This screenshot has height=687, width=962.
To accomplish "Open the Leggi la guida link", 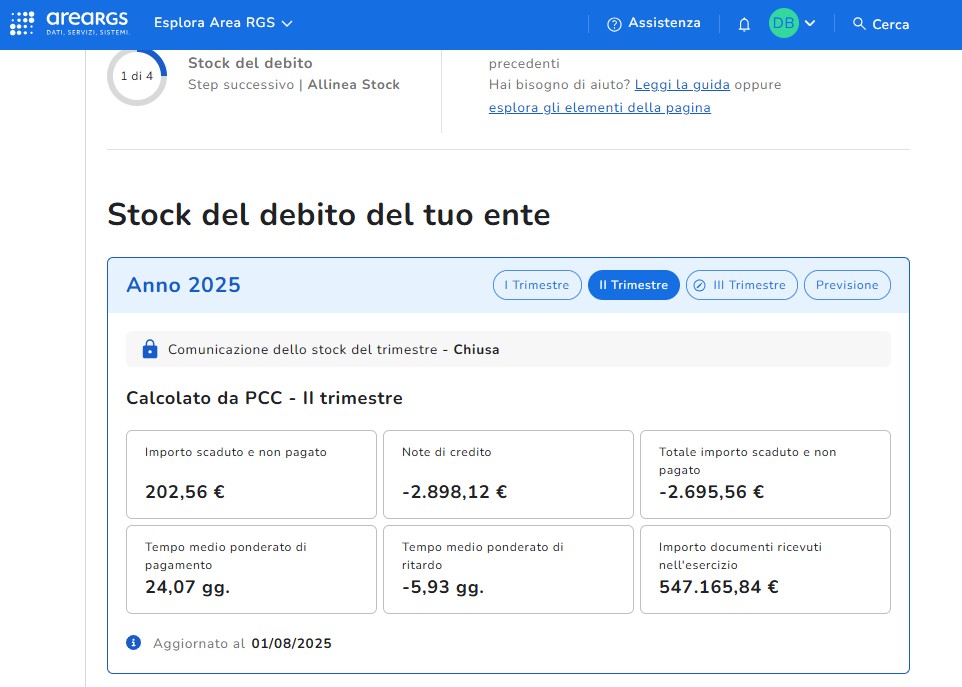I will 682,85.
